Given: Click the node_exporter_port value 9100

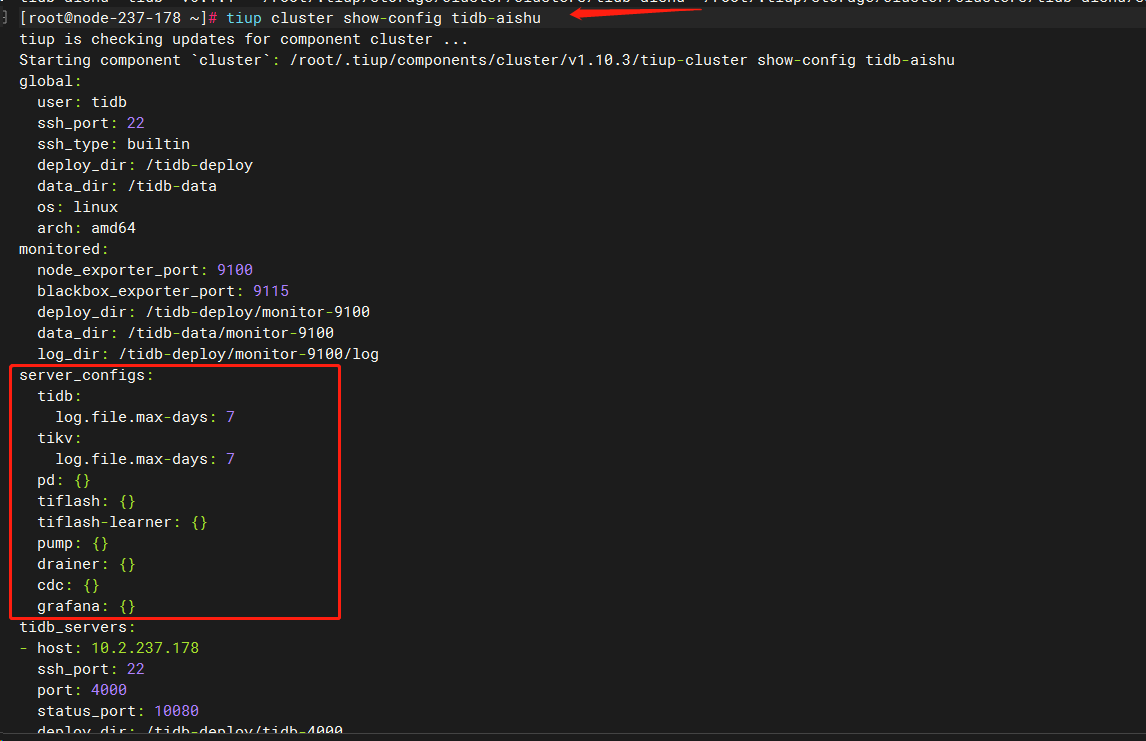Looking at the screenshot, I should (235, 270).
